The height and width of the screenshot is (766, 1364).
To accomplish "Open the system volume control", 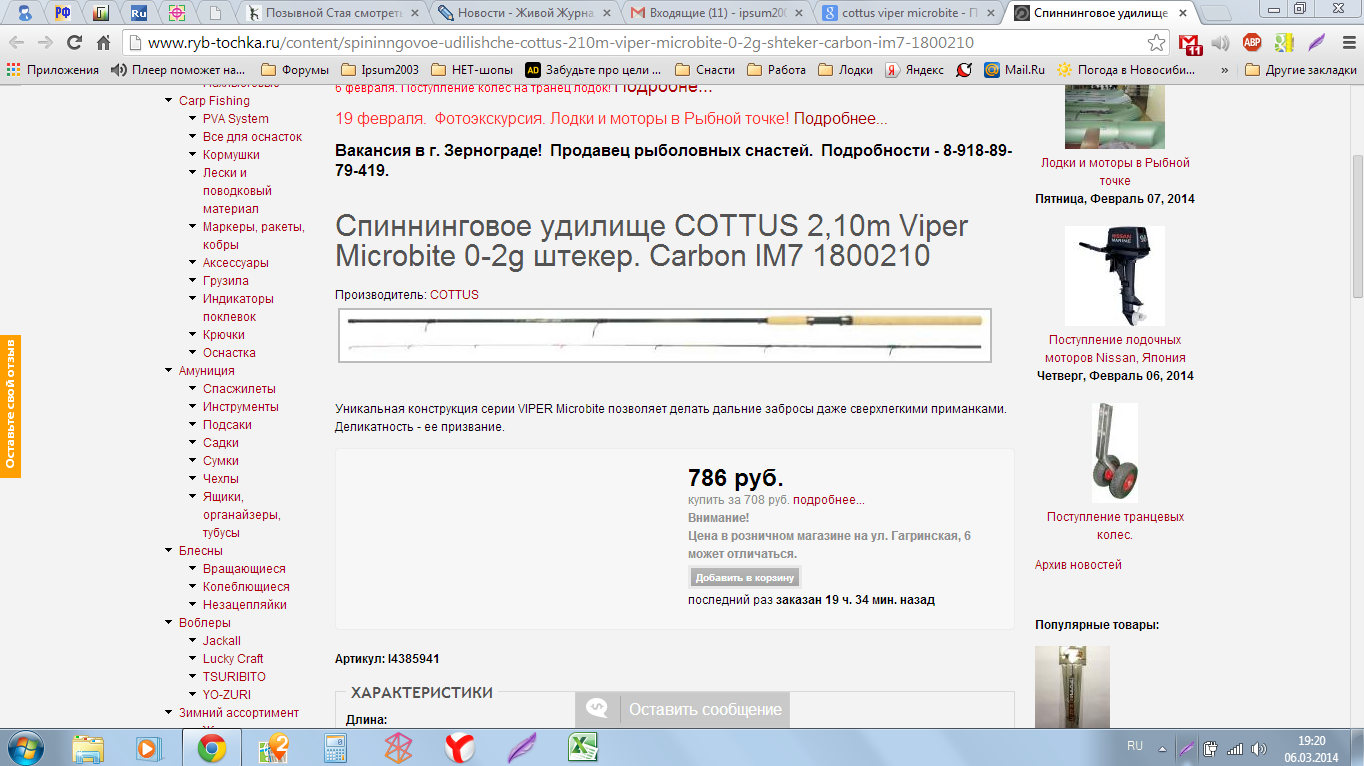I will click(x=1258, y=747).
